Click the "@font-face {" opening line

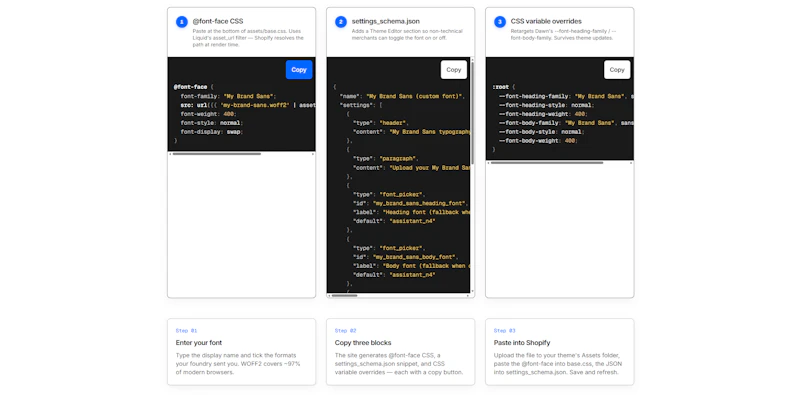[193, 87]
